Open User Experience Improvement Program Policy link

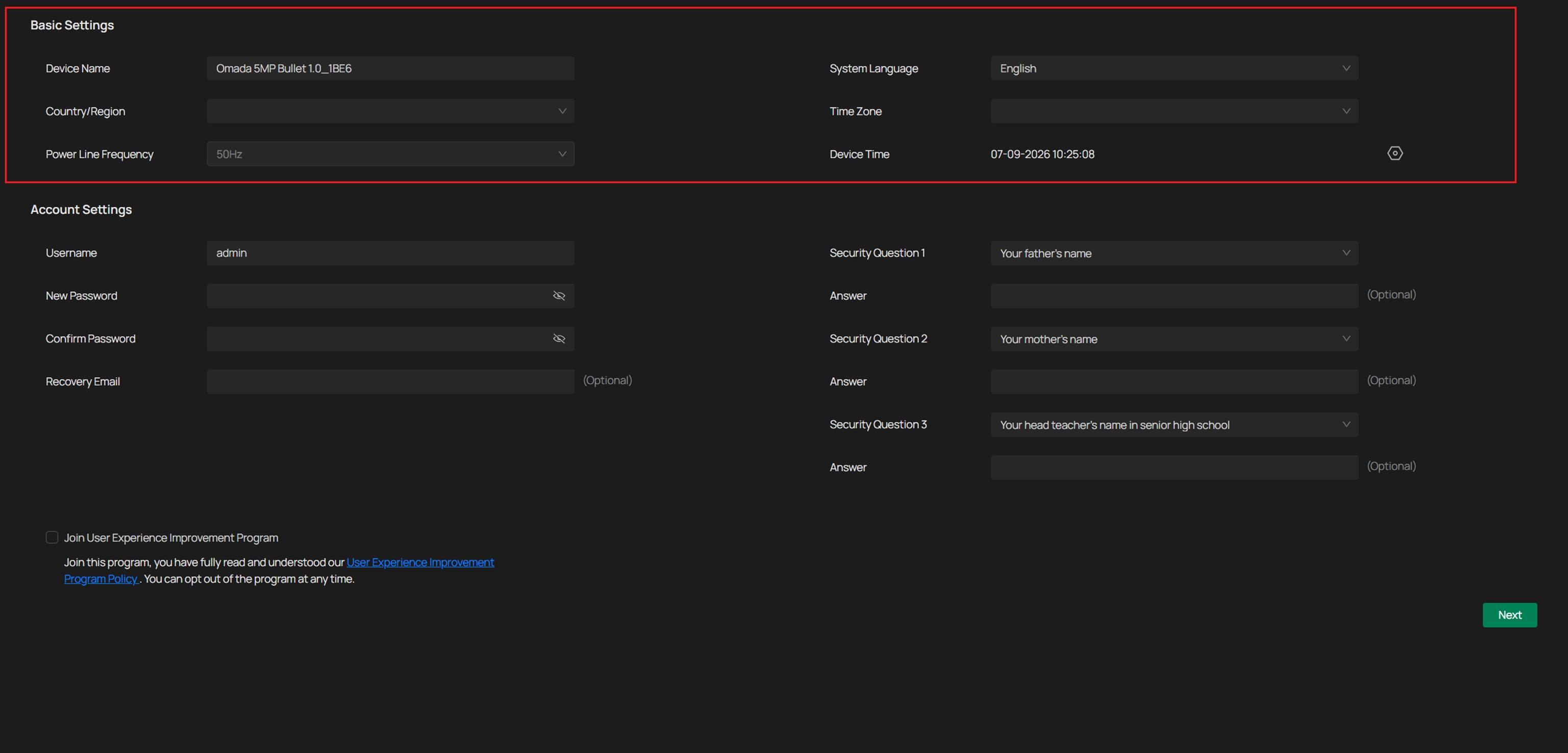click(420, 563)
